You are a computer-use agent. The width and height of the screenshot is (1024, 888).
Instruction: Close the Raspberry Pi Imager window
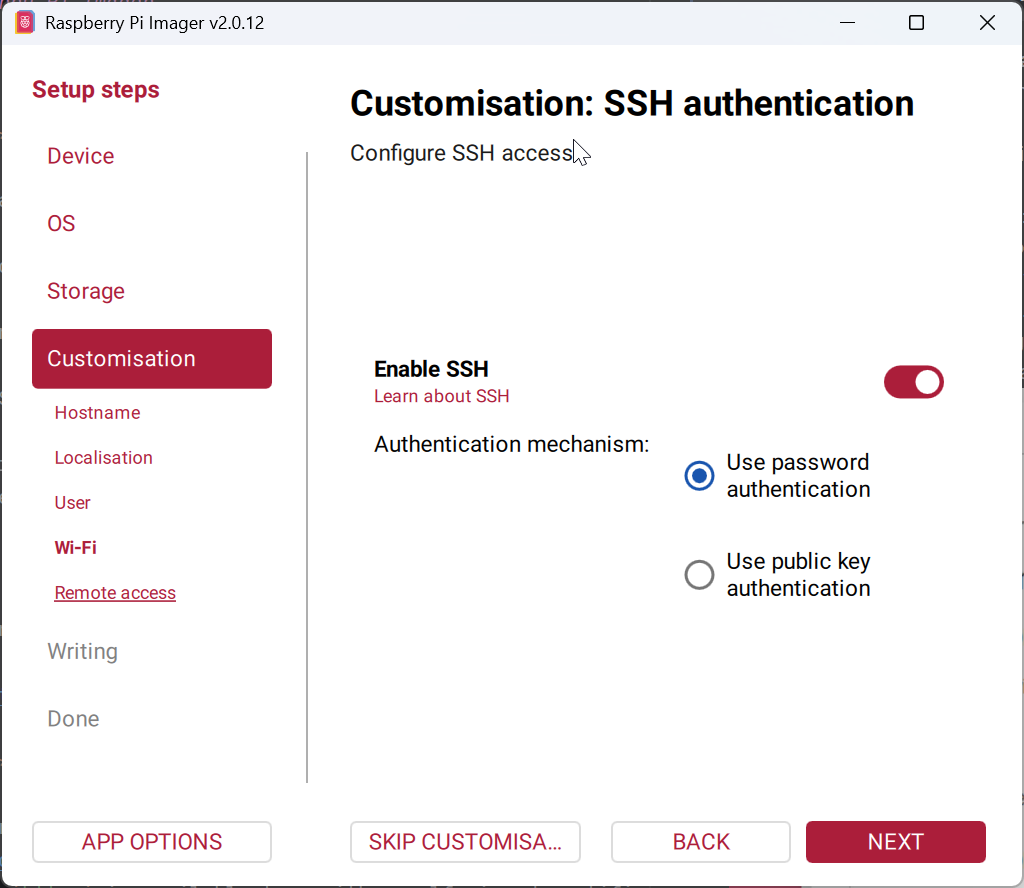pyautogui.click(x=987, y=23)
